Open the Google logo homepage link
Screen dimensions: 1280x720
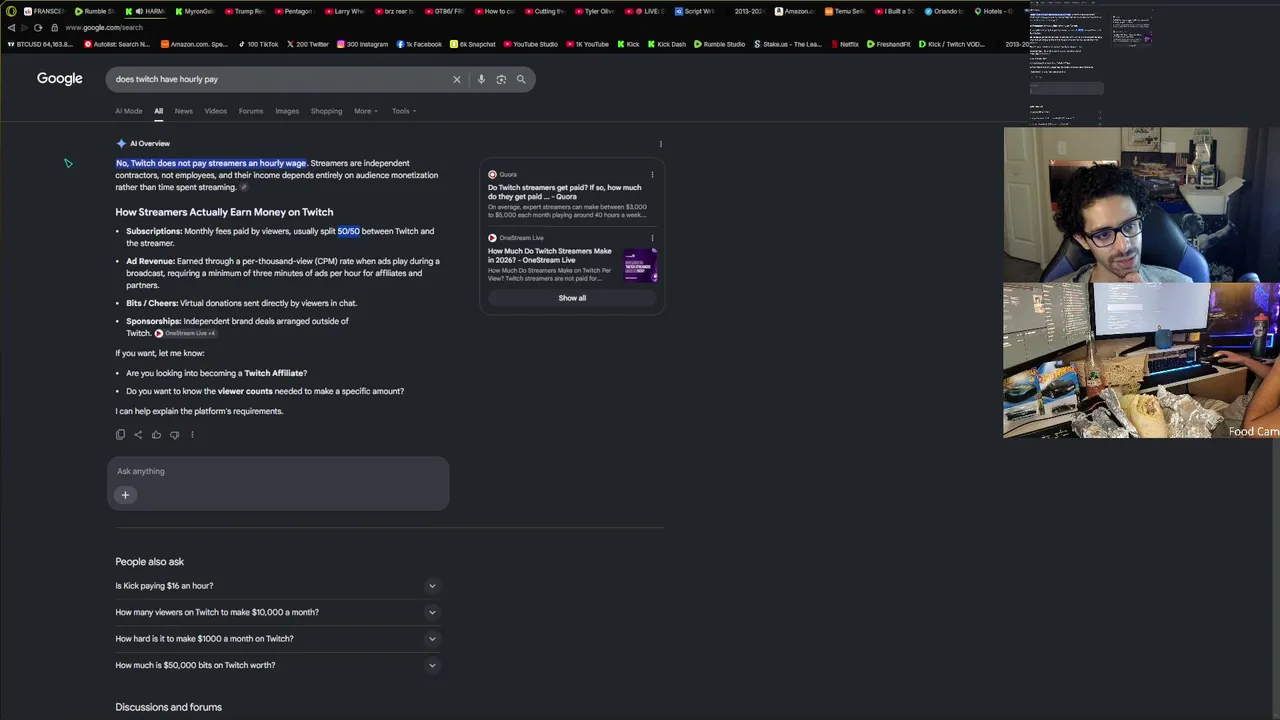[60, 78]
